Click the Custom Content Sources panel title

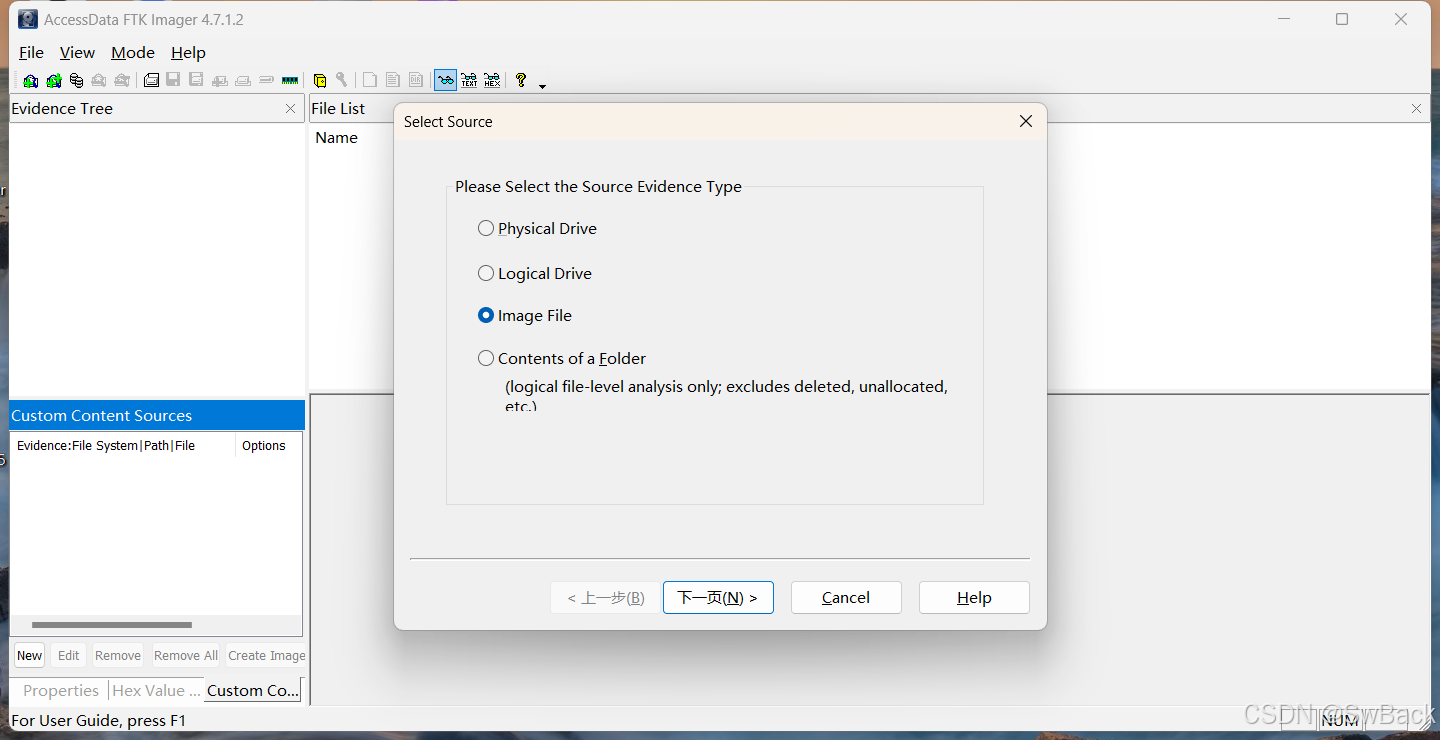pyautogui.click(x=157, y=415)
